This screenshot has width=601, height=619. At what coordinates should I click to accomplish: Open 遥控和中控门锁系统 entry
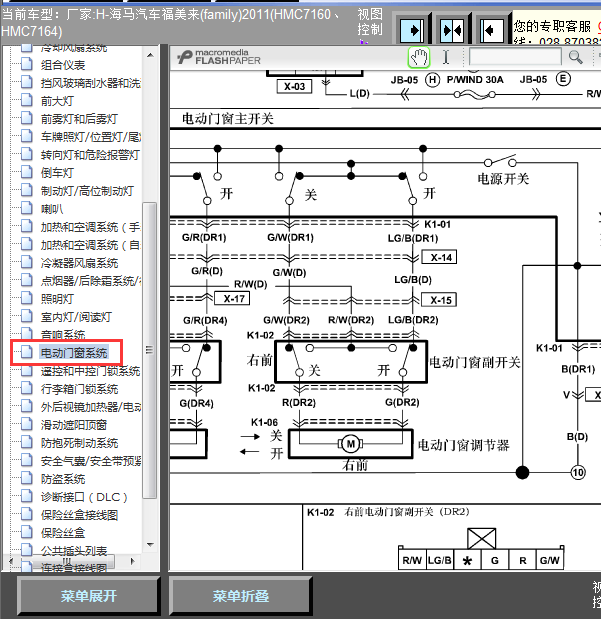tap(90, 371)
